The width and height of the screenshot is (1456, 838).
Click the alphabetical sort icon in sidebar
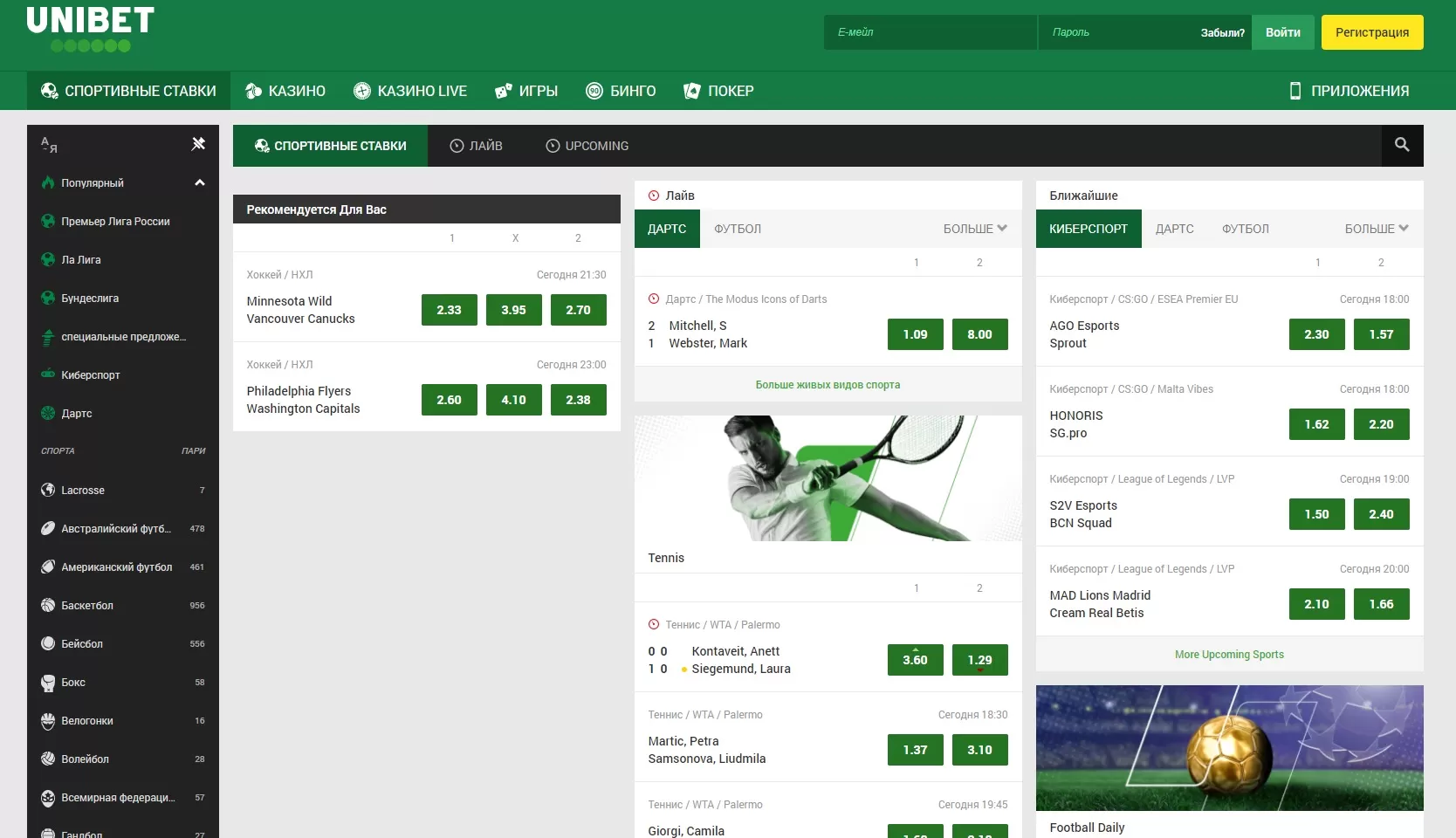tap(49, 145)
